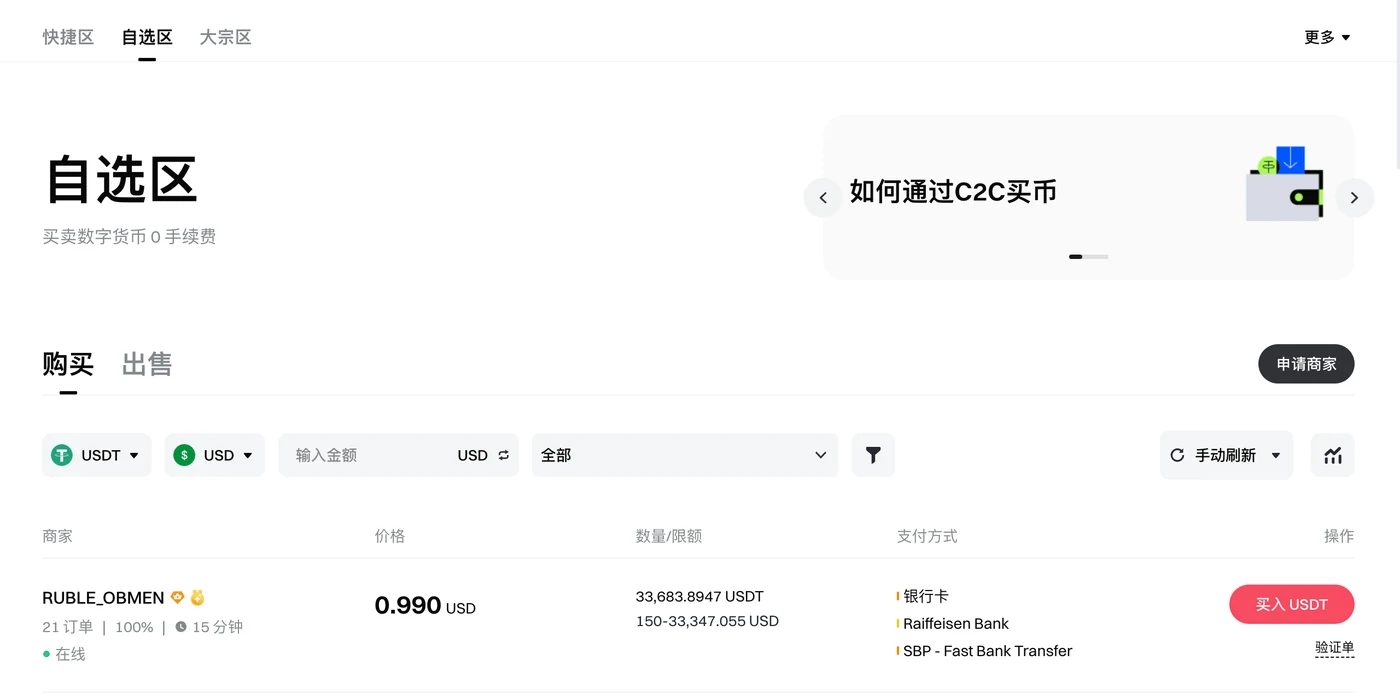Click the 银行卡 payment method

pos(925,596)
